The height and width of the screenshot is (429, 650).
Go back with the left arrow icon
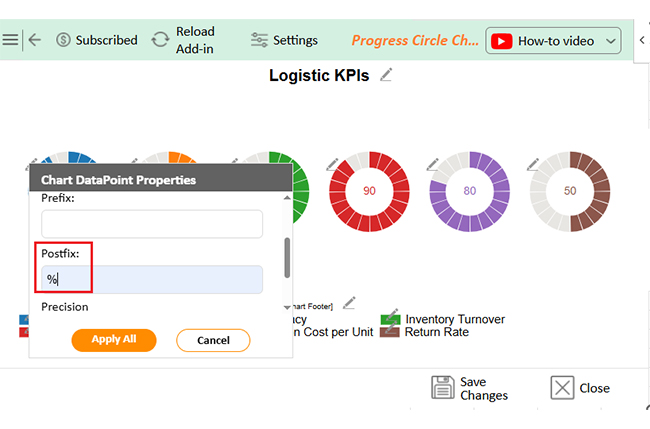(35, 40)
